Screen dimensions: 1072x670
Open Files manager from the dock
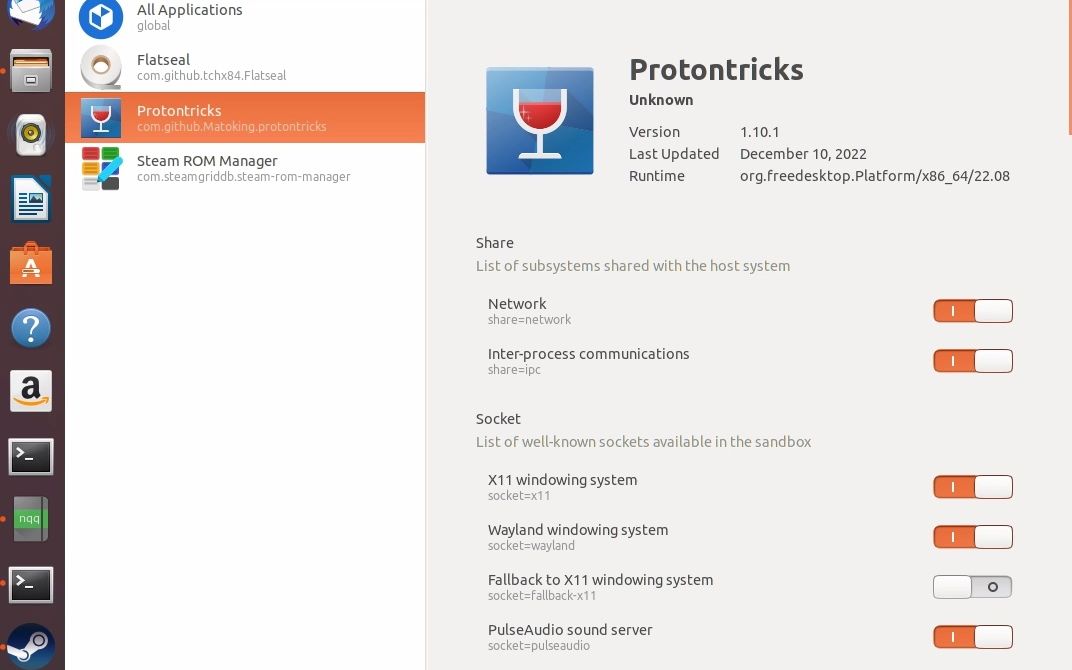31,72
